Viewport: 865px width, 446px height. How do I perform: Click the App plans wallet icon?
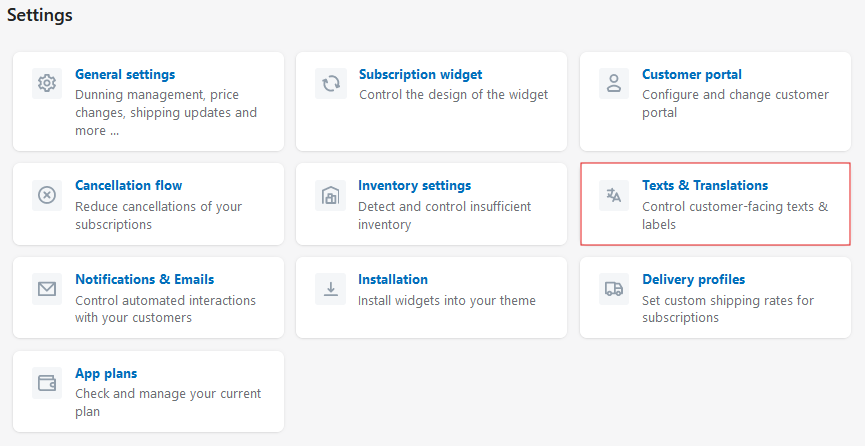pos(47,383)
